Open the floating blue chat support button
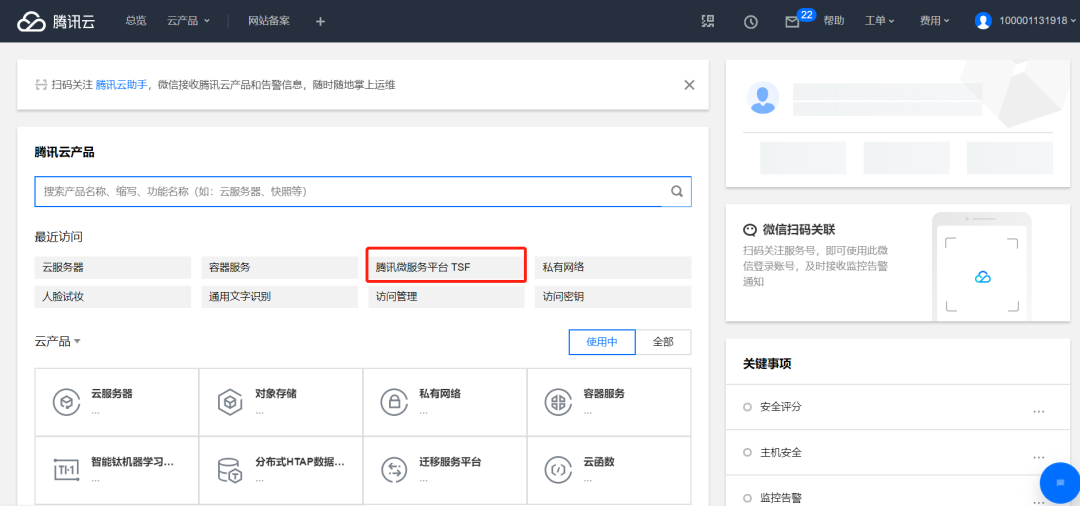 pos(1061,483)
